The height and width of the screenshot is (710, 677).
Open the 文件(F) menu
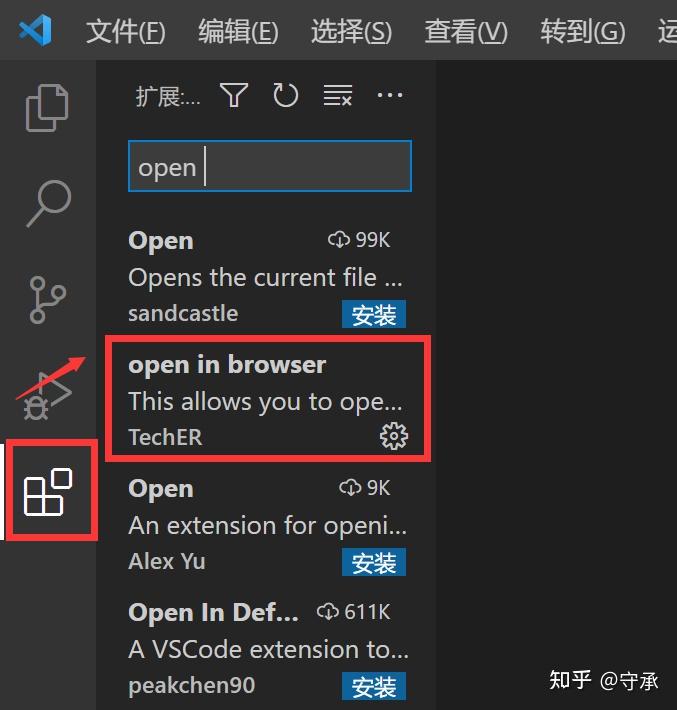click(x=125, y=32)
